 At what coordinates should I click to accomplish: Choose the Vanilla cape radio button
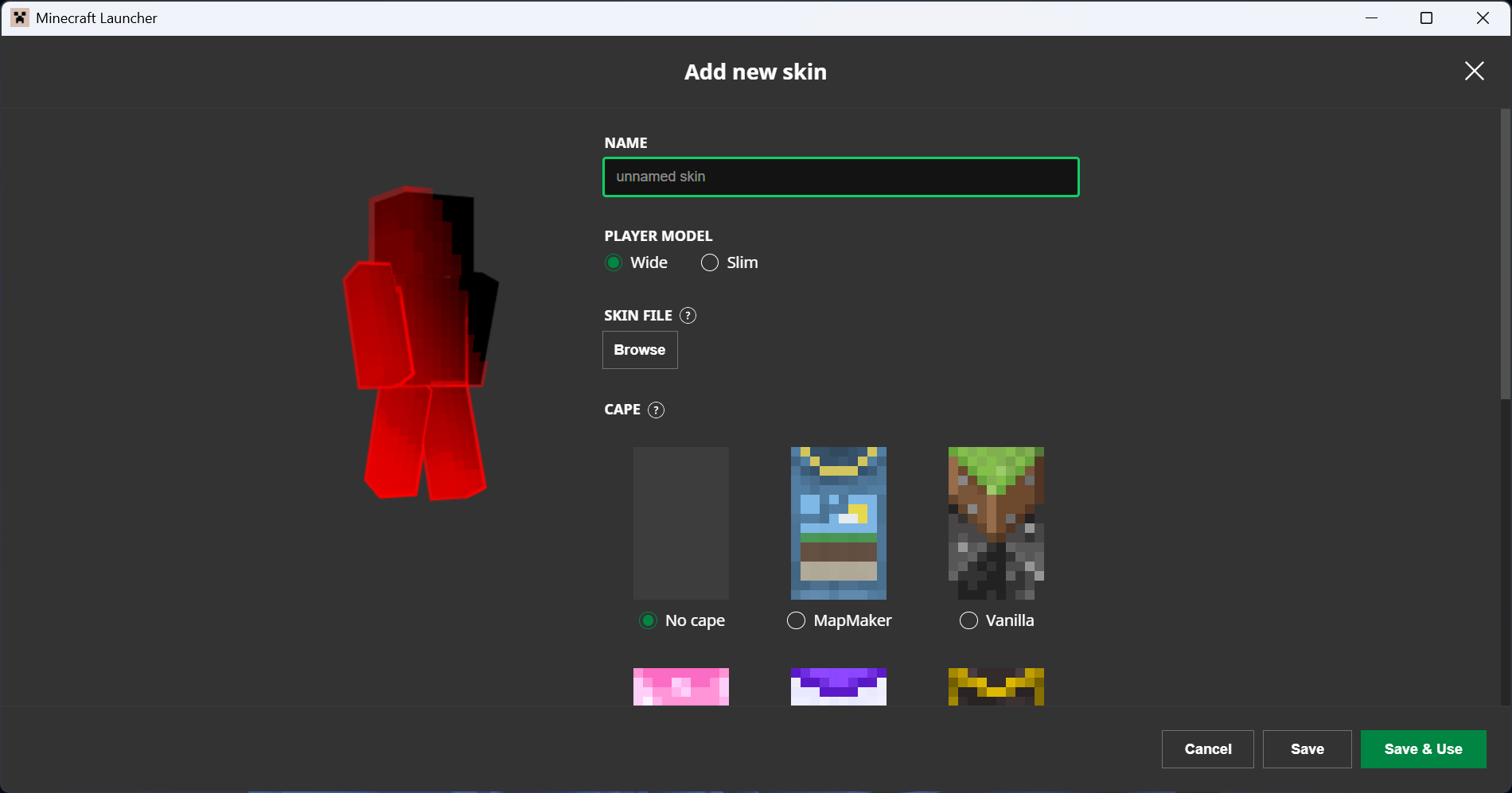click(968, 620)
